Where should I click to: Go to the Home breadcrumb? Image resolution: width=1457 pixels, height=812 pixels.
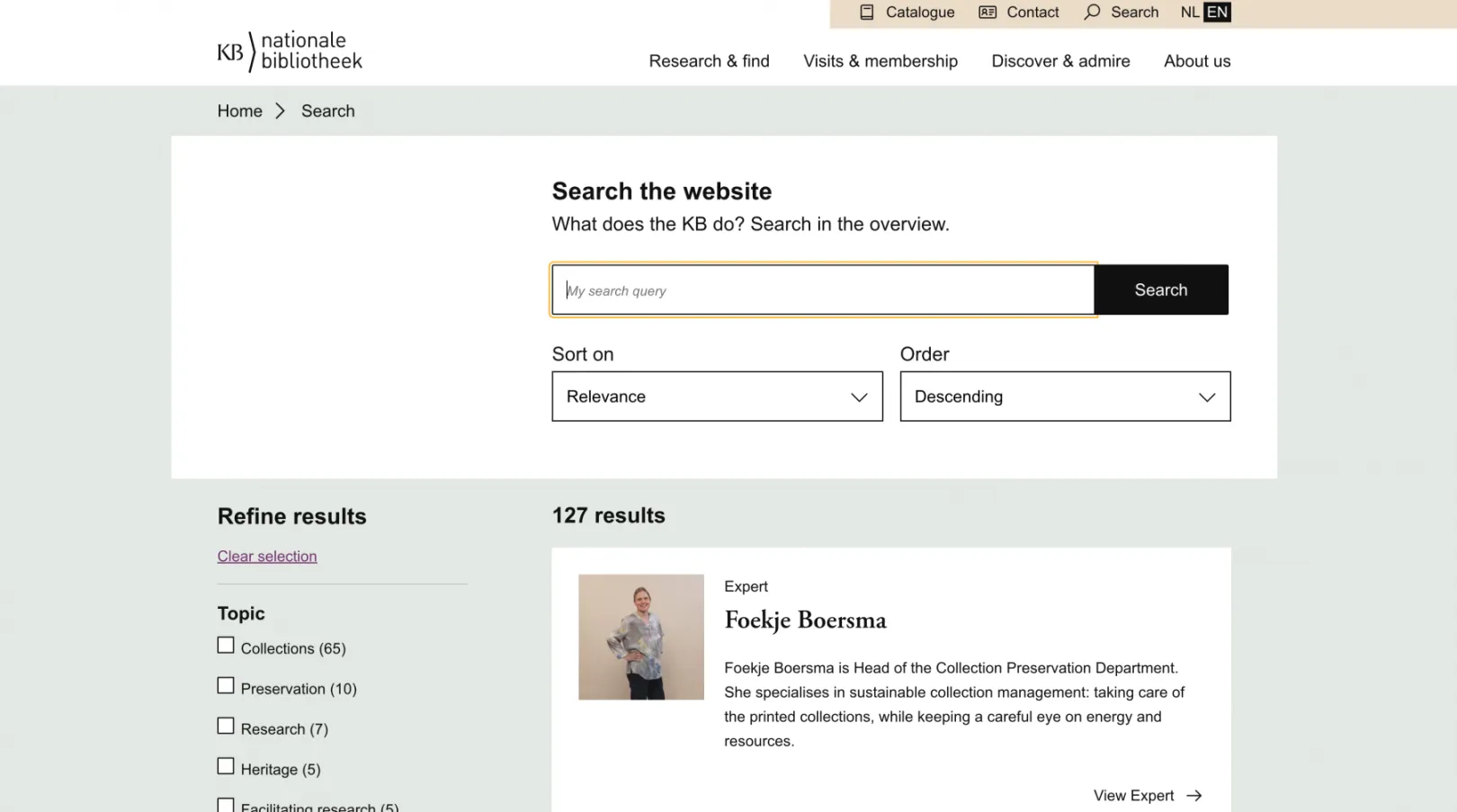(239, 111)
